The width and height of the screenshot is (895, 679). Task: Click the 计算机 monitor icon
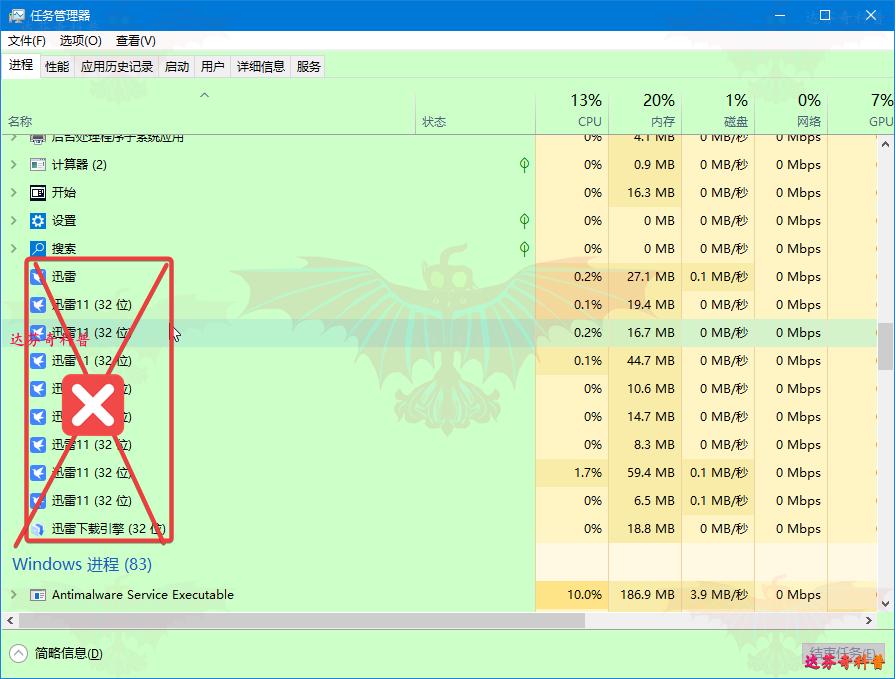(x=37, y=165)
